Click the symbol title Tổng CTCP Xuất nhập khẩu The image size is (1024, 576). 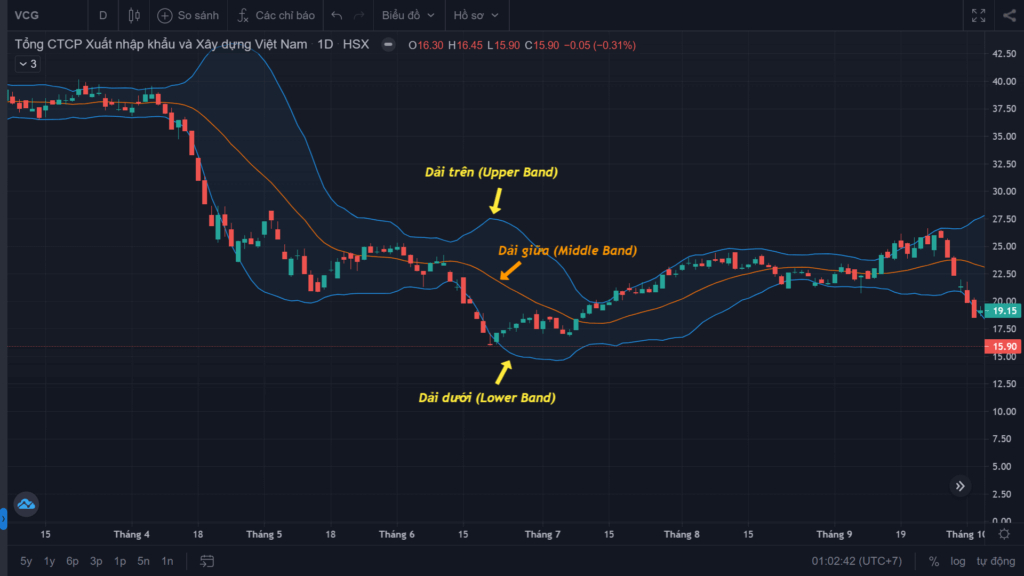(x=161, y=44)
